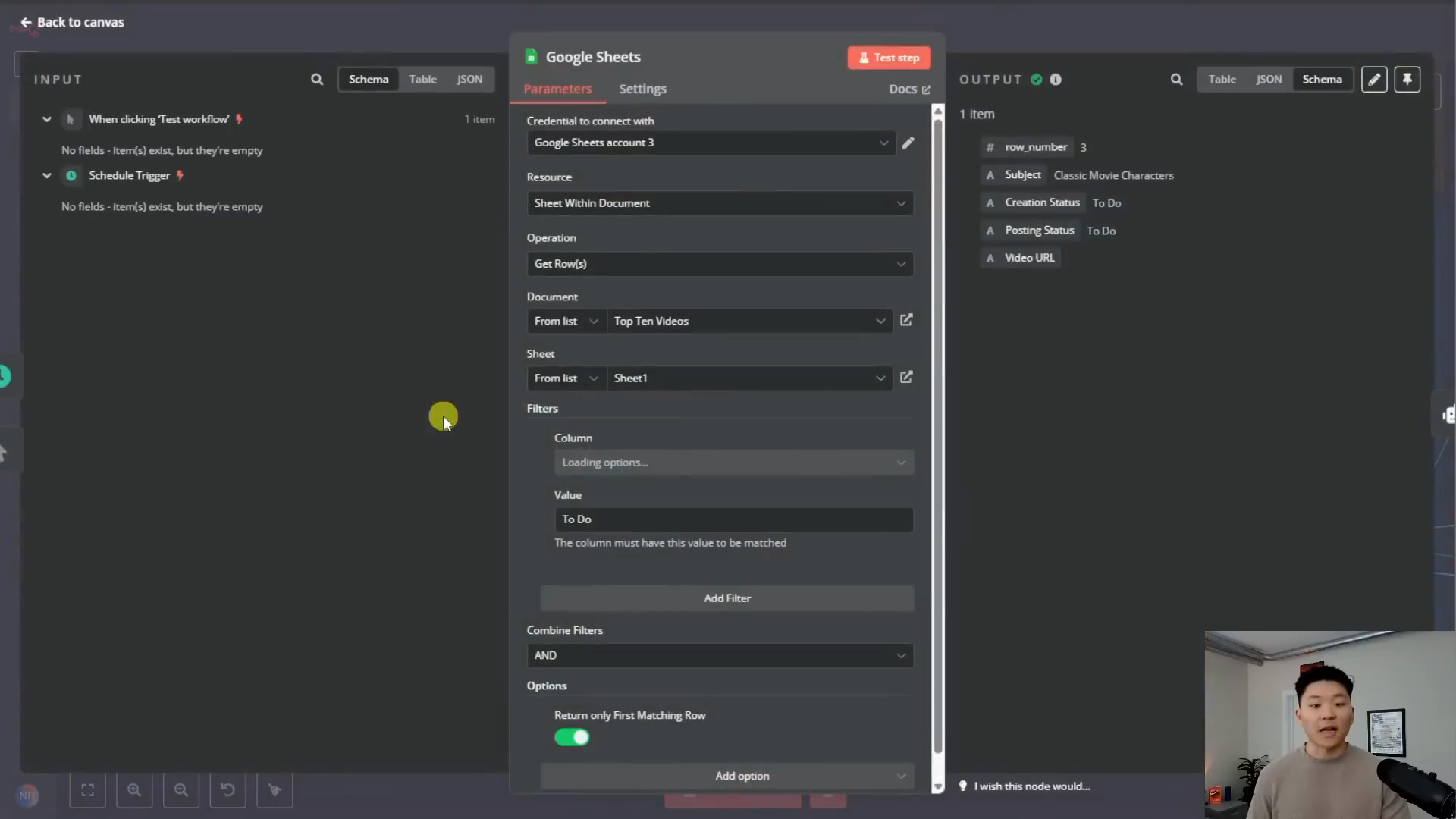Screen dimensions: 1456x819
Task: Click the filter Value field 'To Do'
Action: [x=733, y=519]
